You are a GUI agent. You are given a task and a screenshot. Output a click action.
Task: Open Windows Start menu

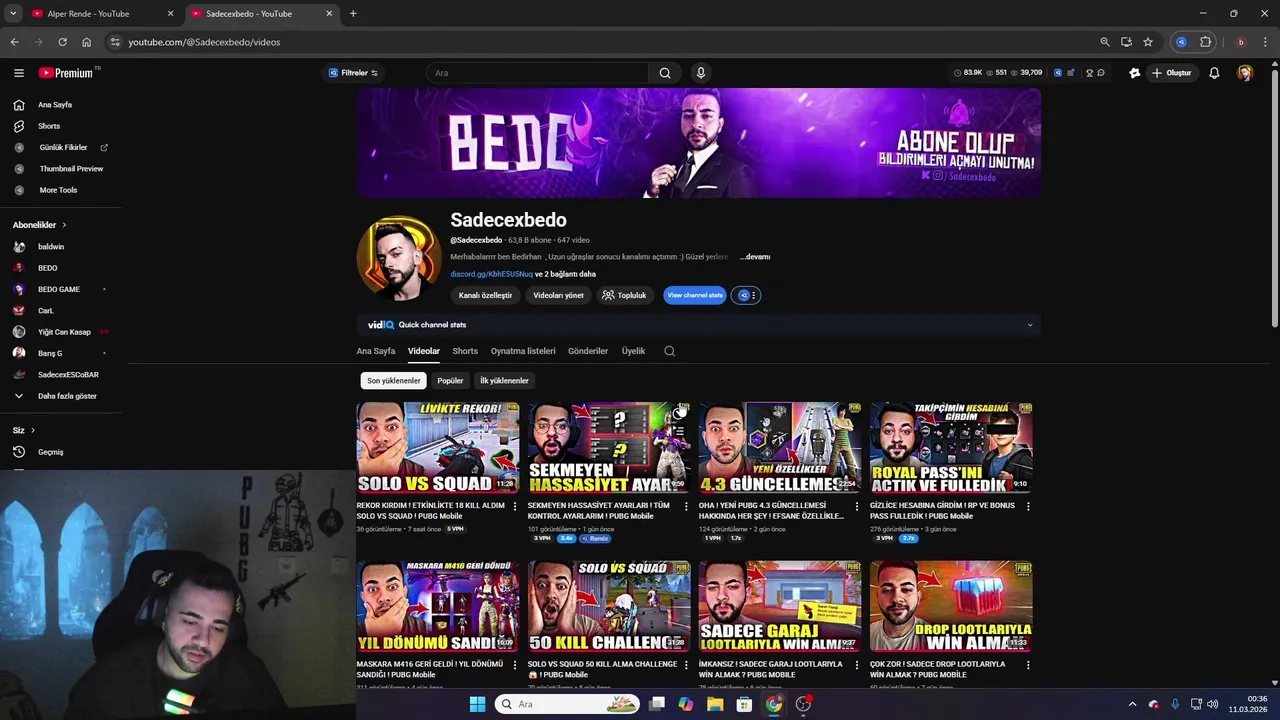[477, 704]
